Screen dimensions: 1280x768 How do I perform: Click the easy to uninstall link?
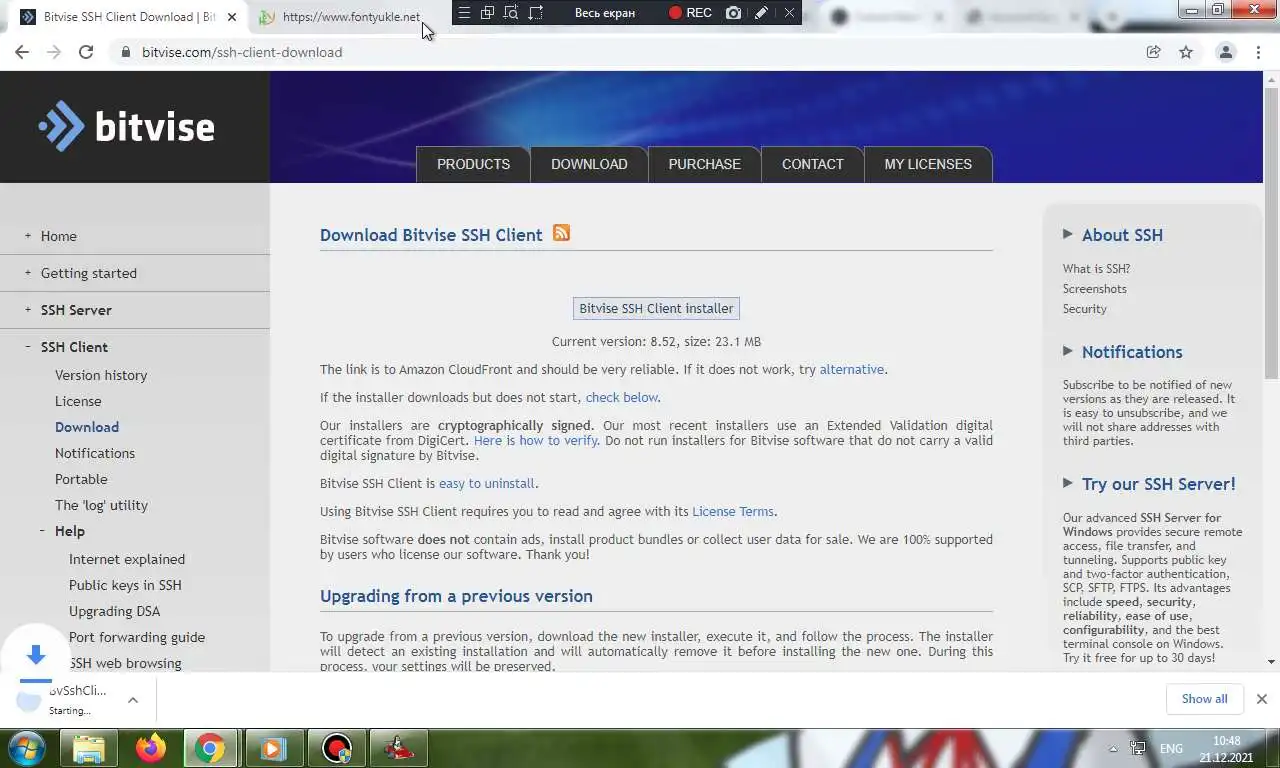pos(487,483)
